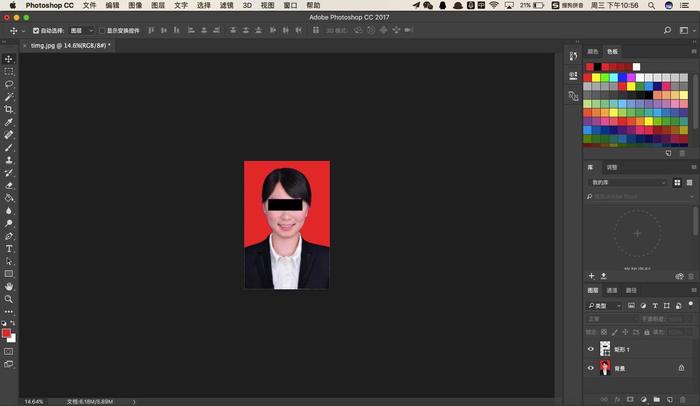Expand the status bar info arrow
This screenshot has width=700, height=406.
coord(133,402)
